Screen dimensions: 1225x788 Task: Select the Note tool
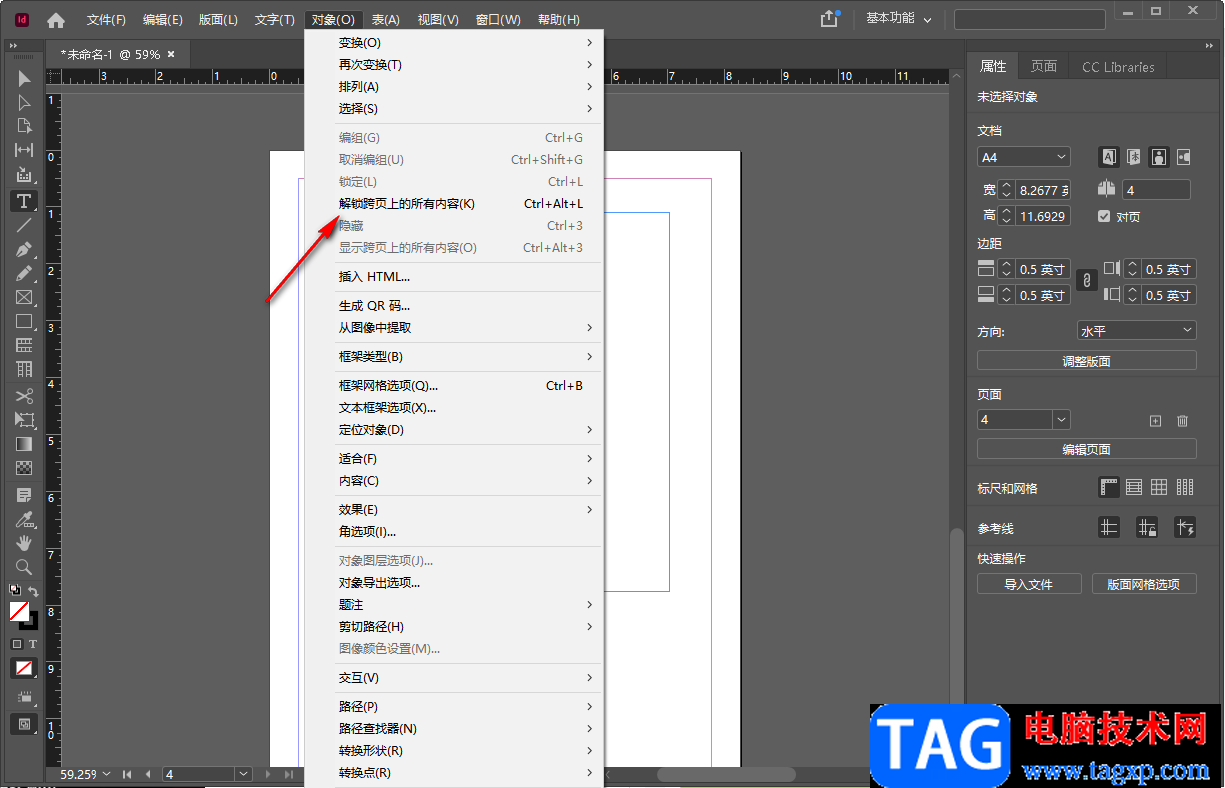tap(24, 495)
